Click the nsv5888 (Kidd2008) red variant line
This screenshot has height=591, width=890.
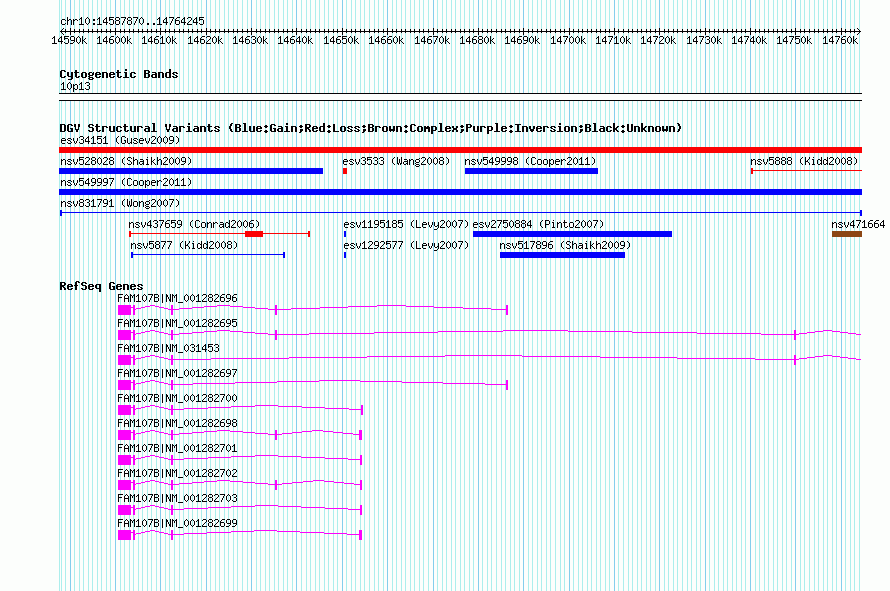click(807, 171)
